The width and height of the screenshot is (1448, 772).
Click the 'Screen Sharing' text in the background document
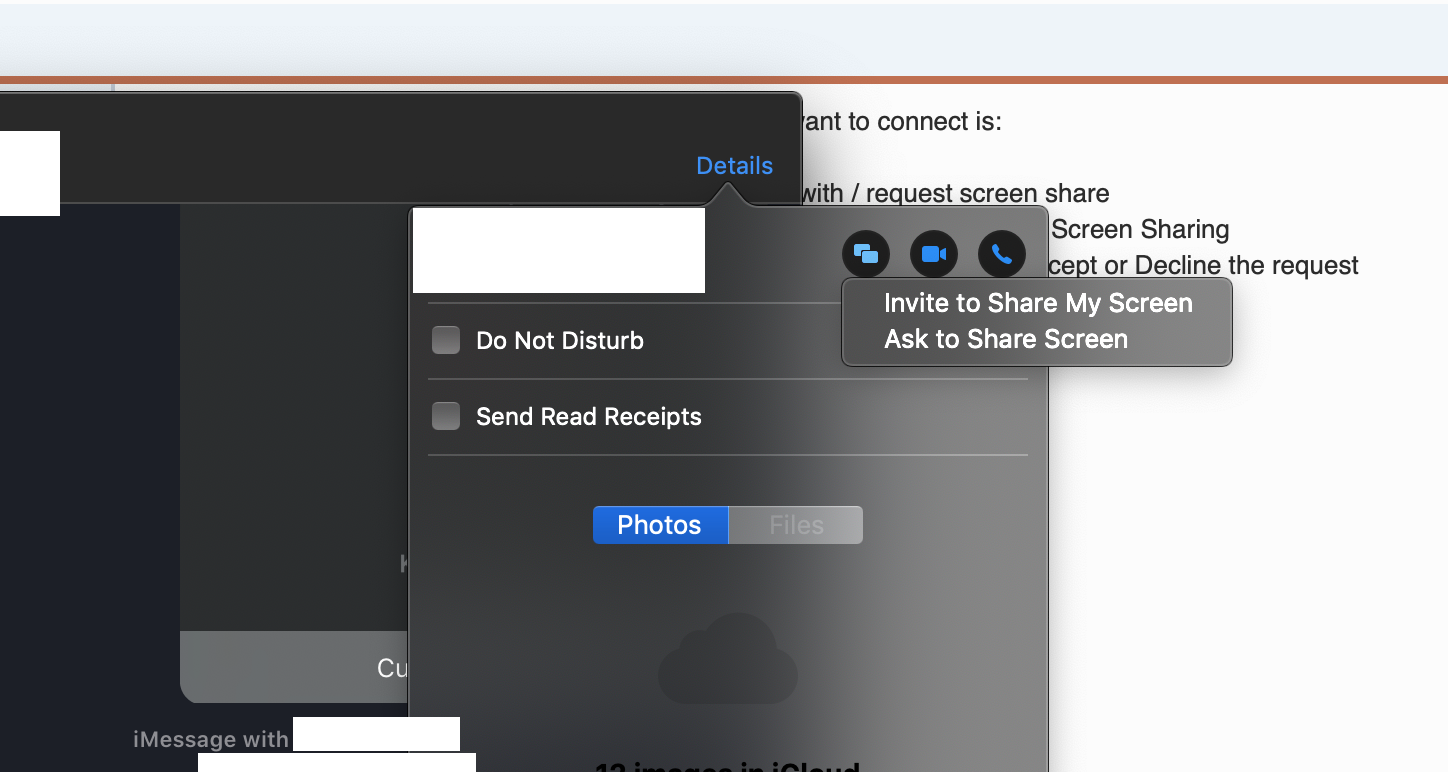[1140, 229]
